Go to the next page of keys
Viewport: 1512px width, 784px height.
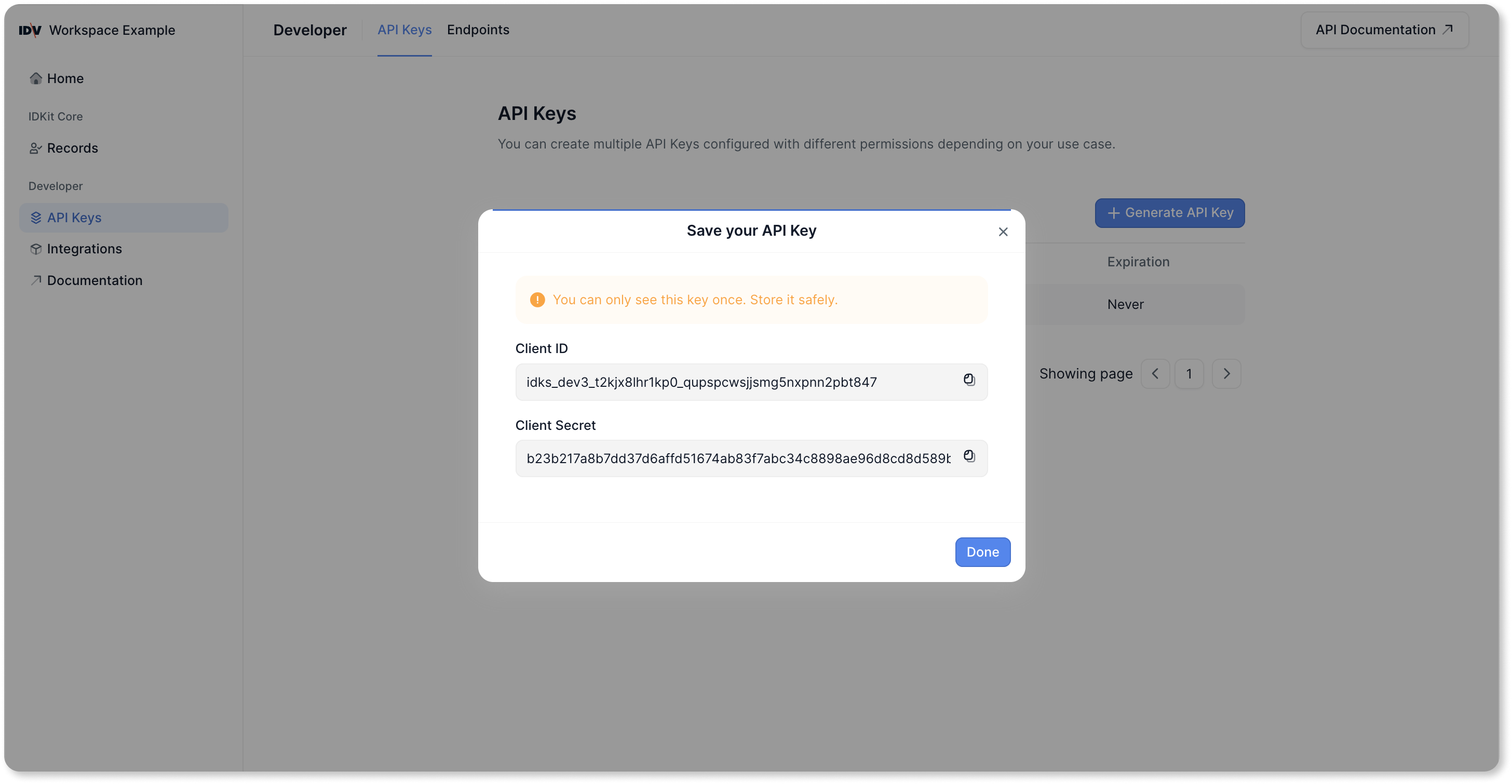pos(1226,374)
